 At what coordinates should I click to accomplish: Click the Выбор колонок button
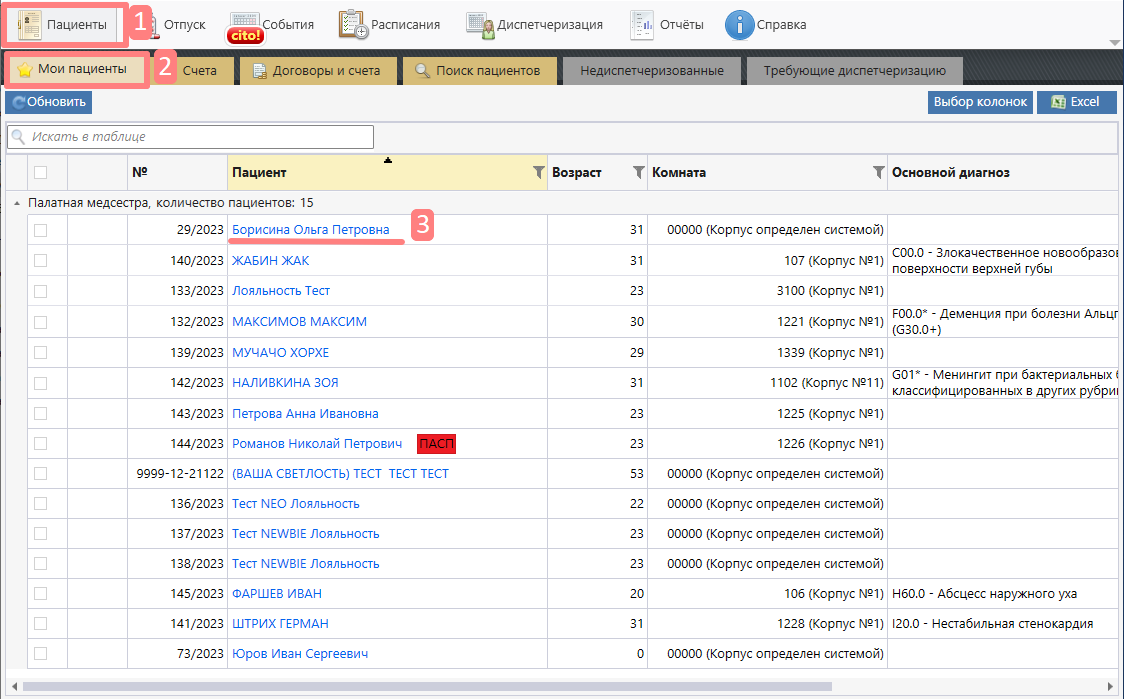click(980, 102)
